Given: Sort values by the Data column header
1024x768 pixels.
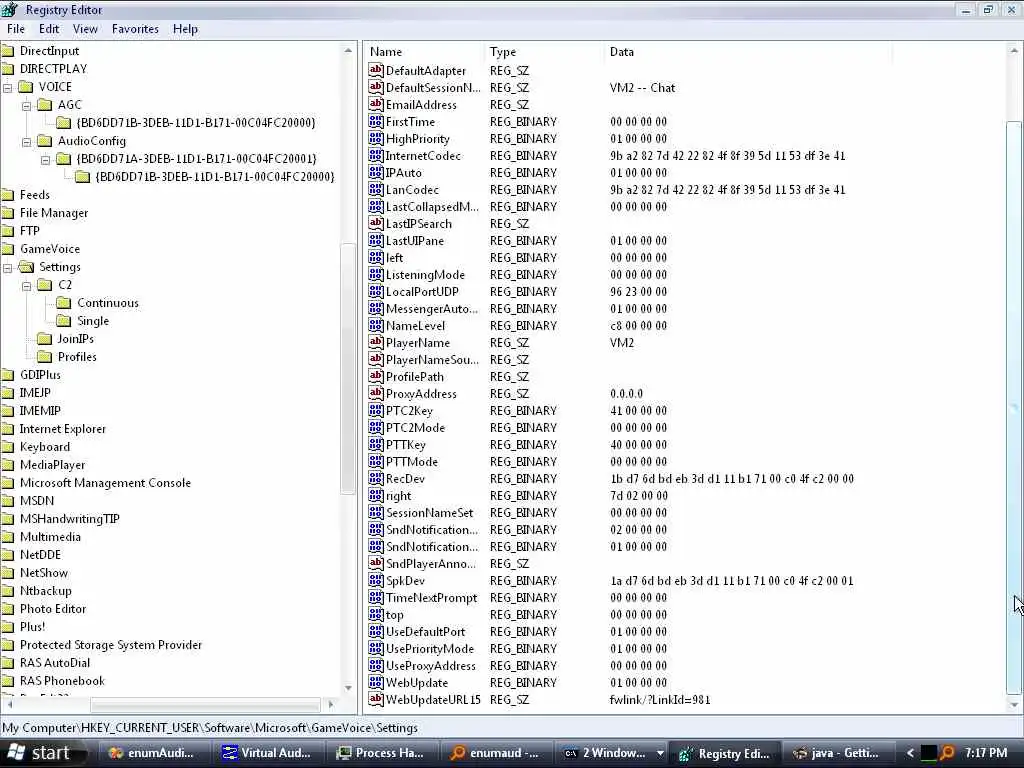Looking at the screenshot, I should tap(748, 52).
